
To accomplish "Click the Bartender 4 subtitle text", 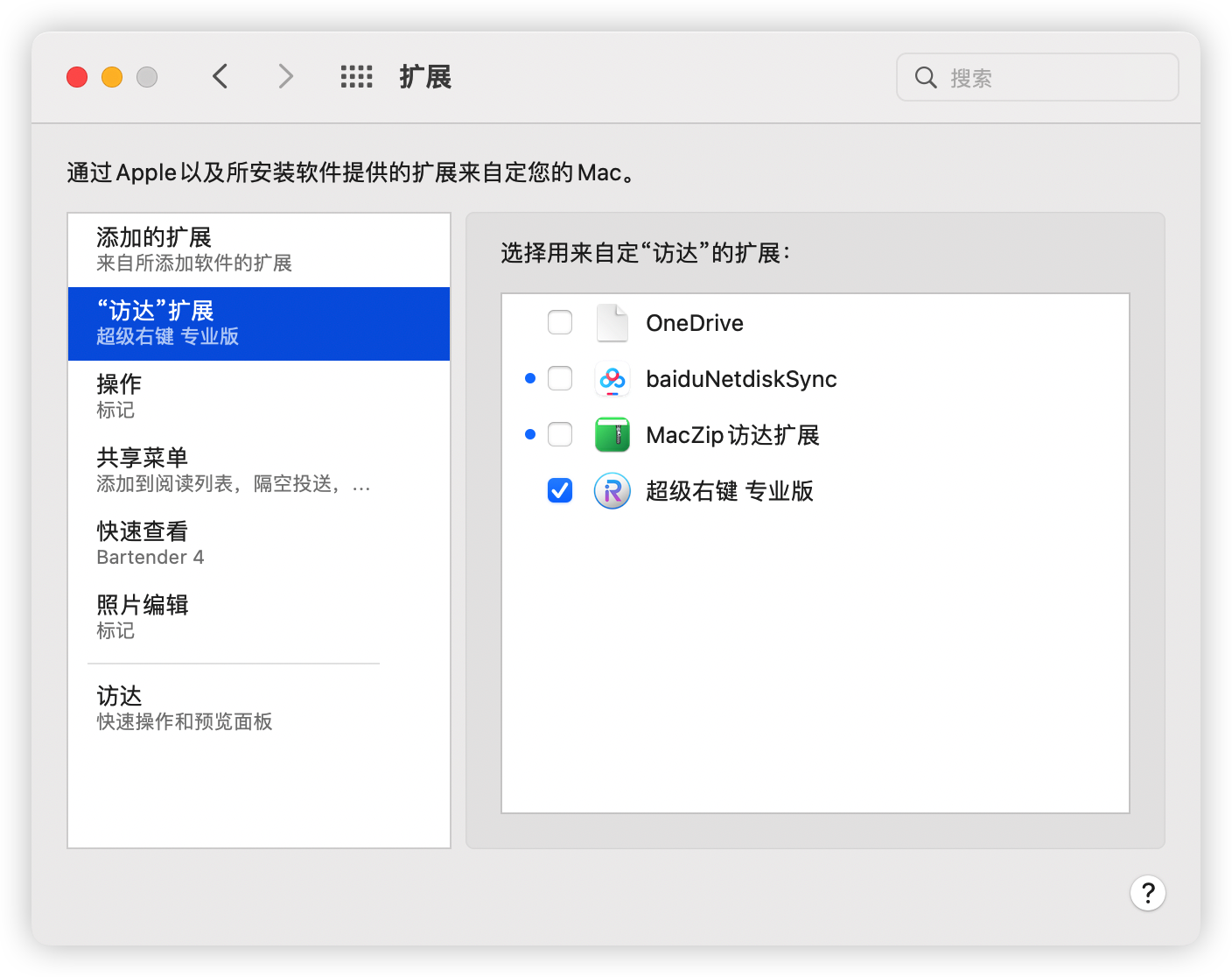I will [150, 558].
